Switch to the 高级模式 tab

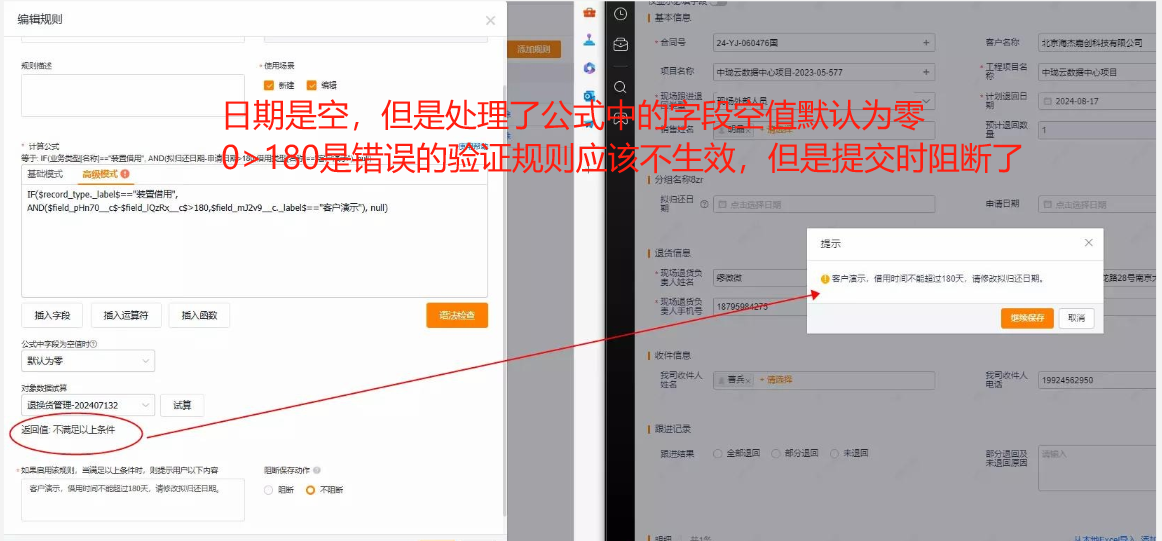point(100,174)
